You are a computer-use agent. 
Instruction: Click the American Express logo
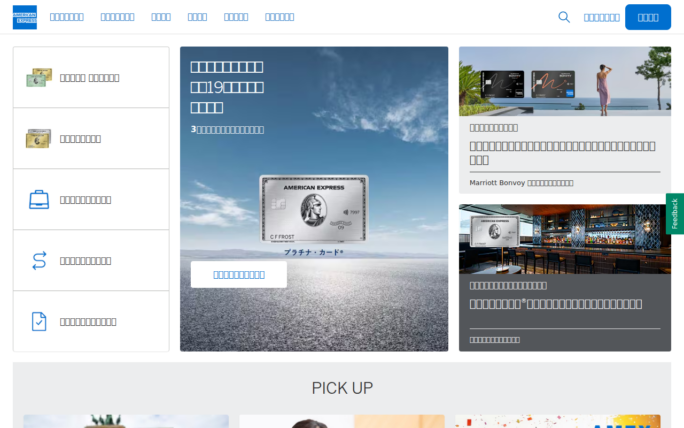click(x=25, y=17)
